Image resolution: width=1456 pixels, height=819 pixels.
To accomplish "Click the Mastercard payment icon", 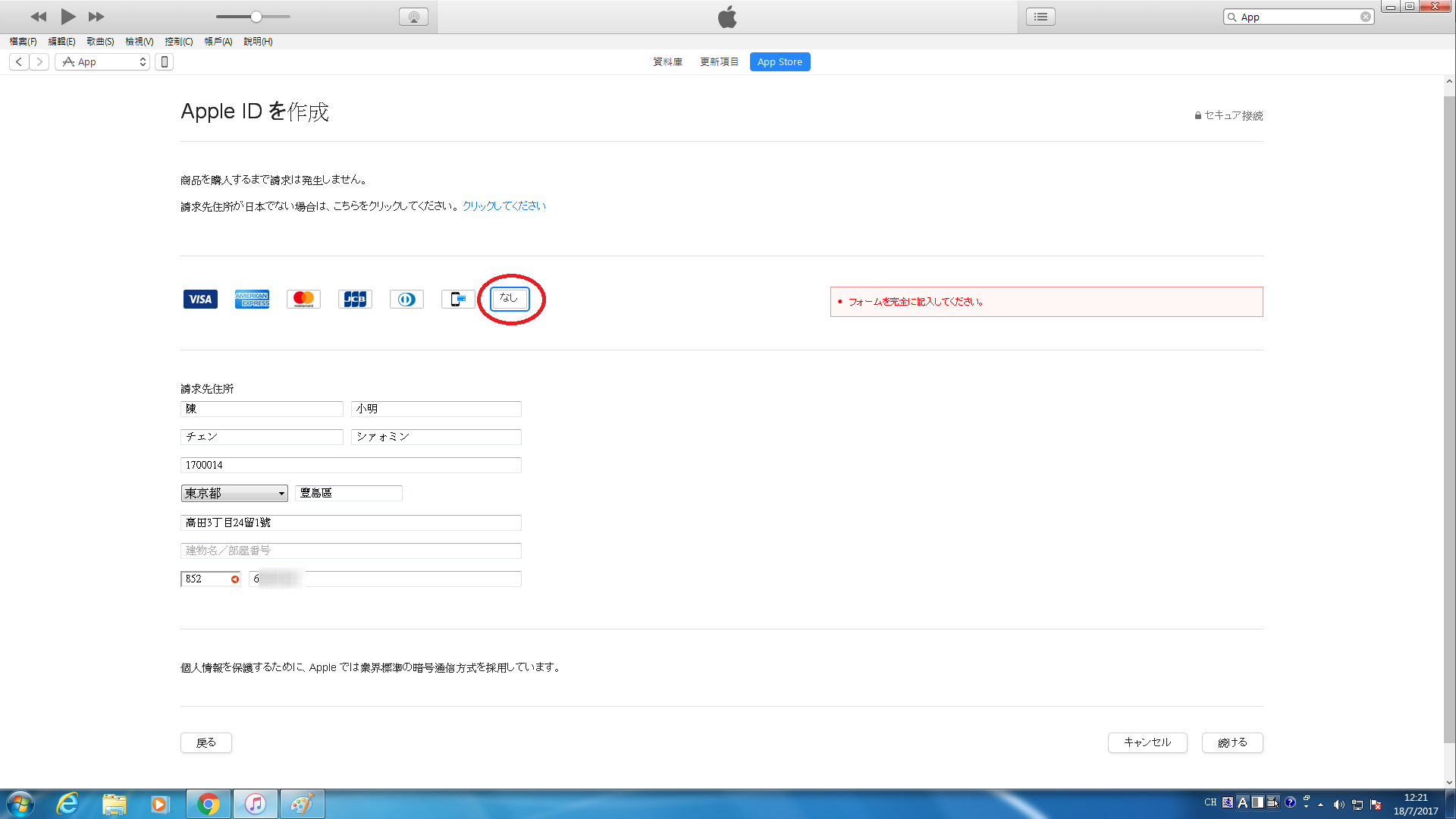I will click(303, 300).
